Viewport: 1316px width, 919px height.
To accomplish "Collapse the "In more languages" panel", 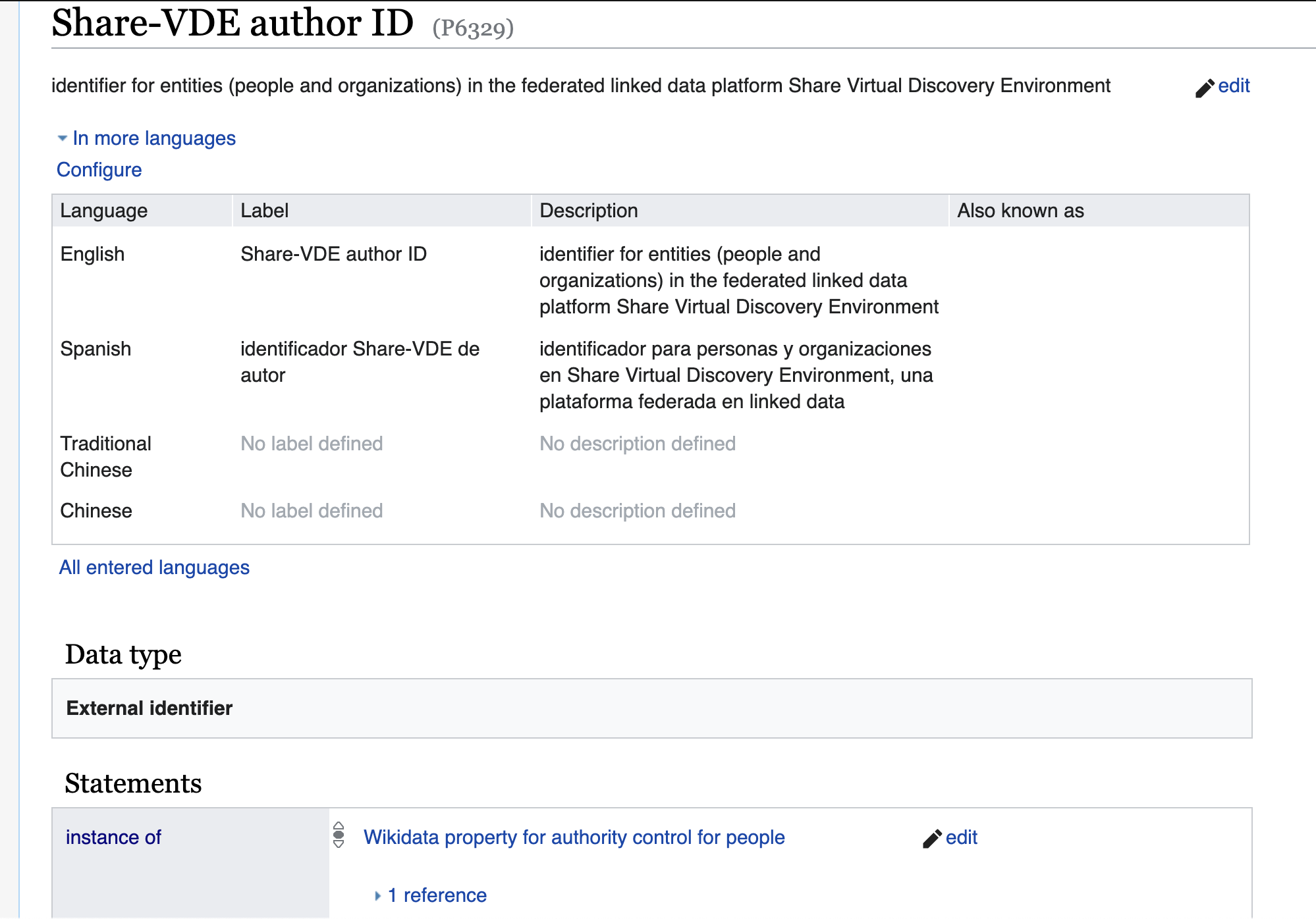I will [x=154, y=138].
